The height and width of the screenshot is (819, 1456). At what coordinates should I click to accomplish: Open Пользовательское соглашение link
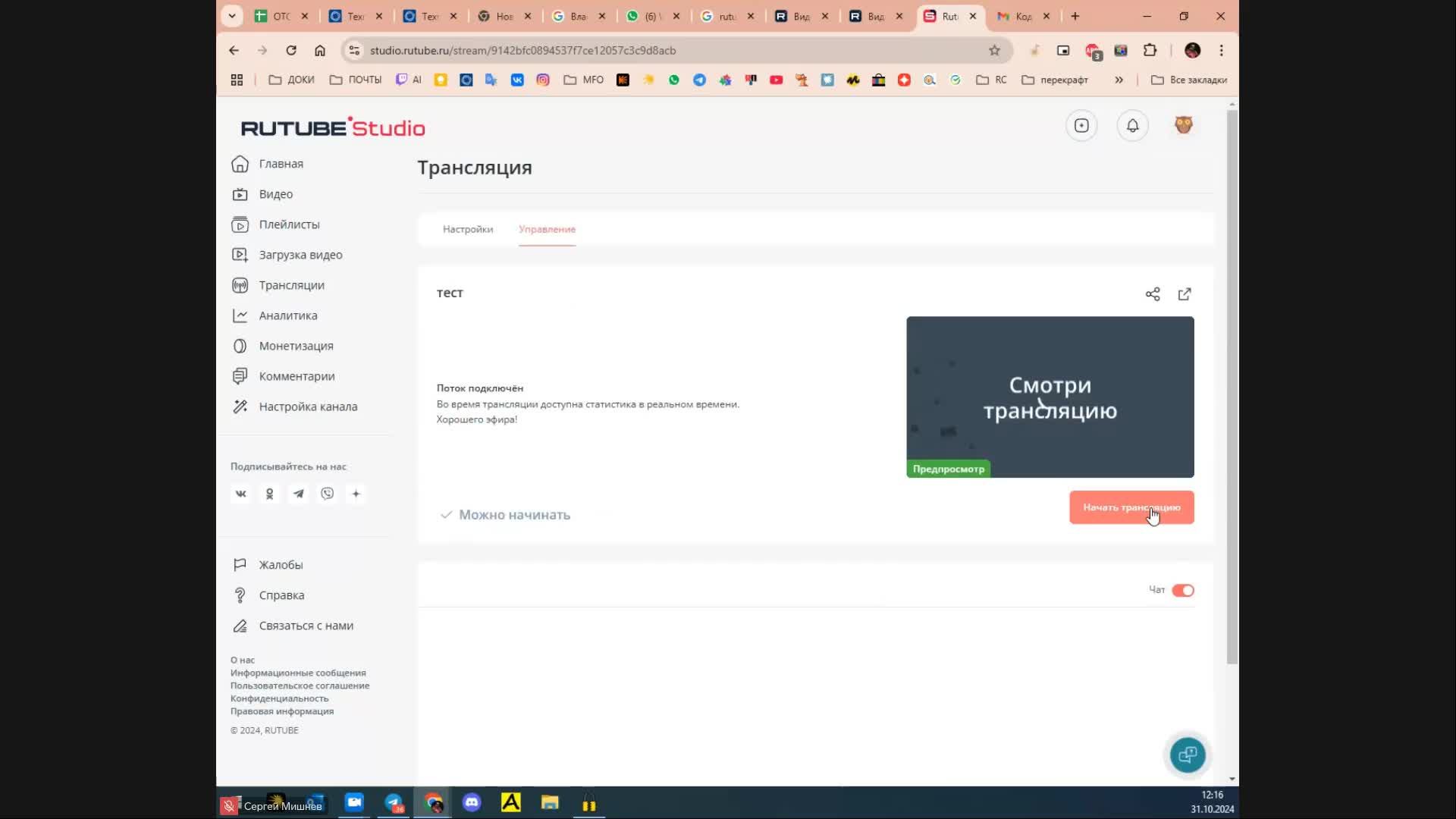click(x=300, y=686)
